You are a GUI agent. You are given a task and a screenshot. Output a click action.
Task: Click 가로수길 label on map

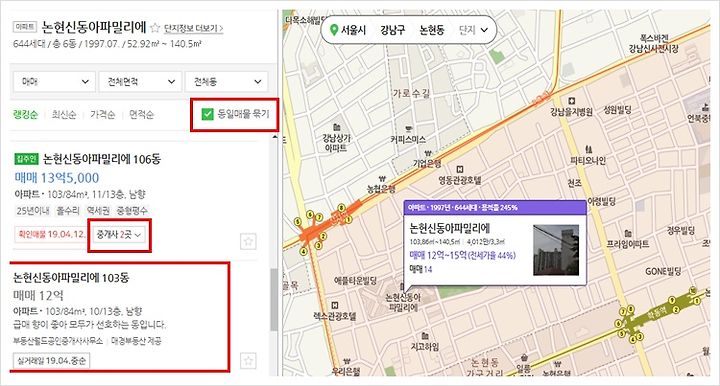coord(411,93)
